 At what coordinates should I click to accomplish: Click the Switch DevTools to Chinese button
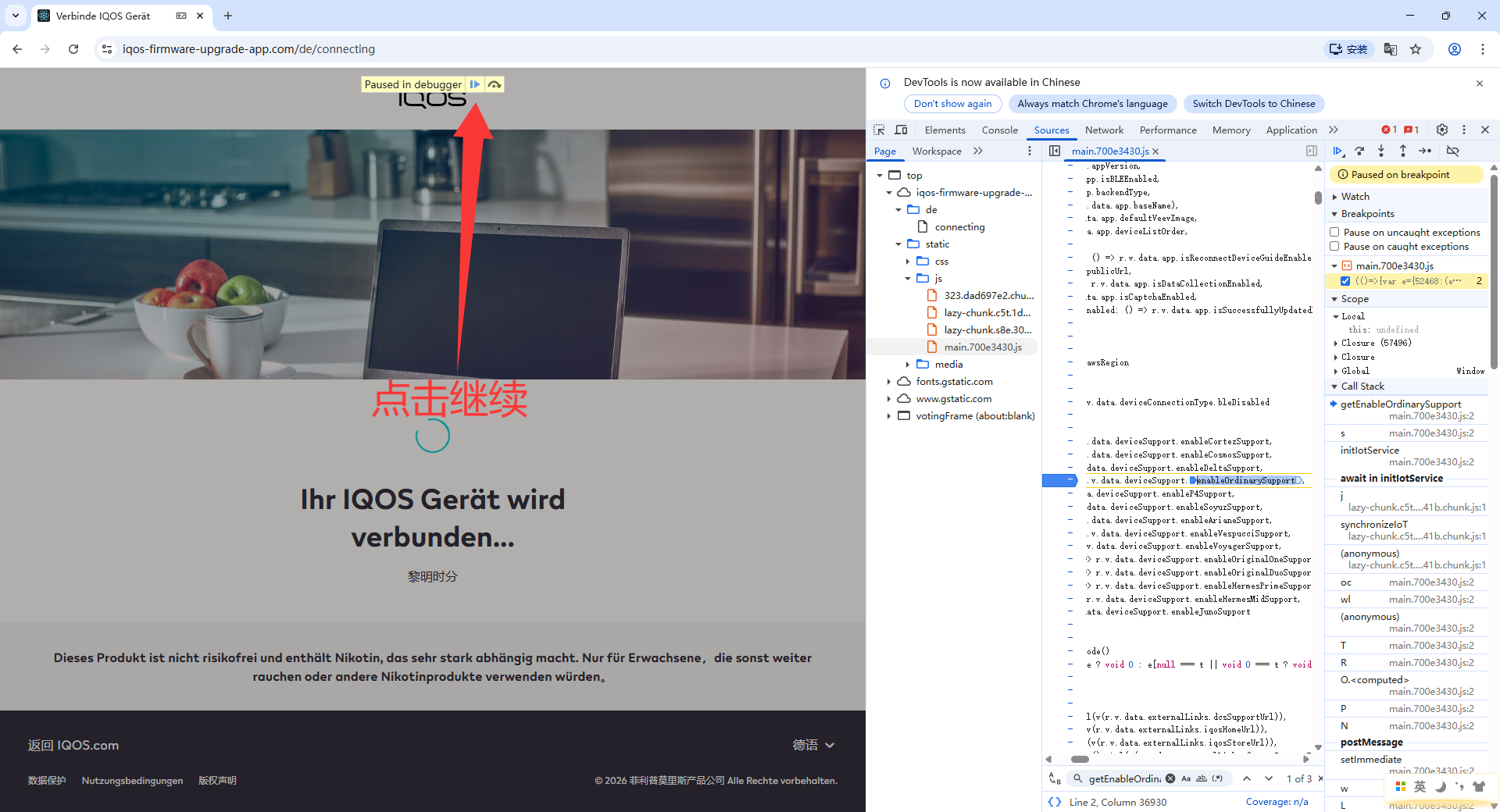[1253, 104]
